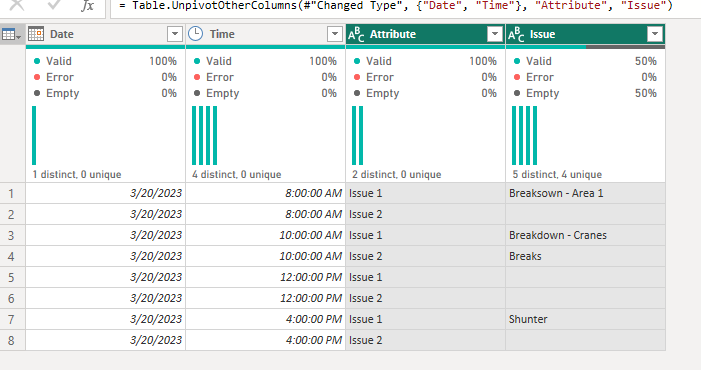Select the Date column header
Image resolution: width=701 pixels, height=370 pixels.
[106, 34]
